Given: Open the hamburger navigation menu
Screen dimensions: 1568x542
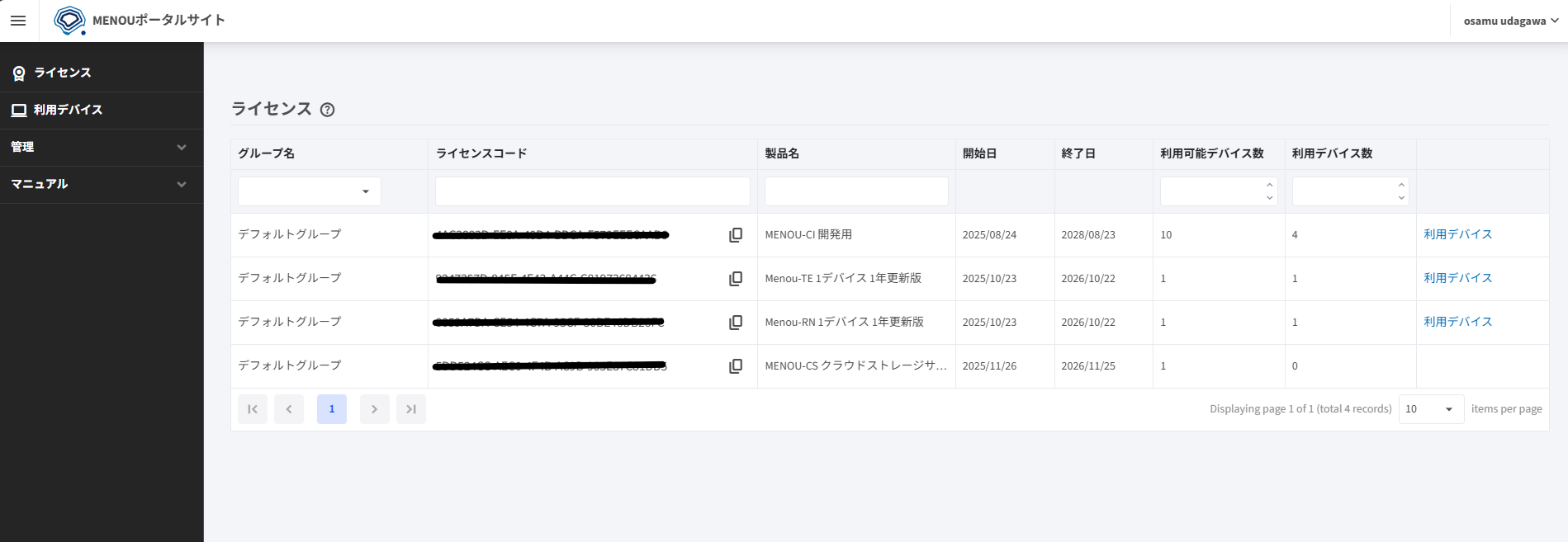Looking at the screenshot, I should pyautogui.click(x=18, y=21).
